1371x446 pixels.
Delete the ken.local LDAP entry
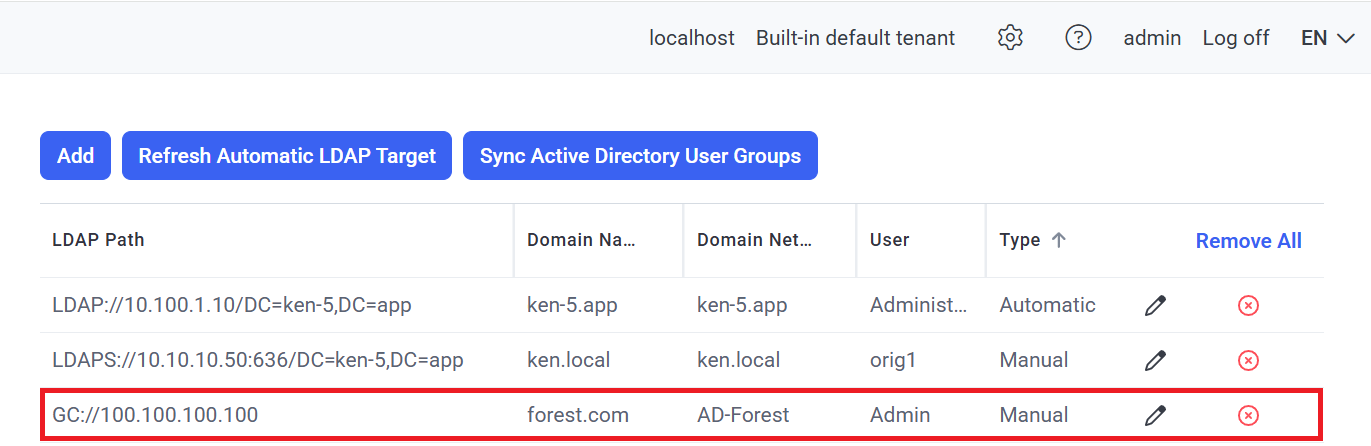tap(1247, 360)
